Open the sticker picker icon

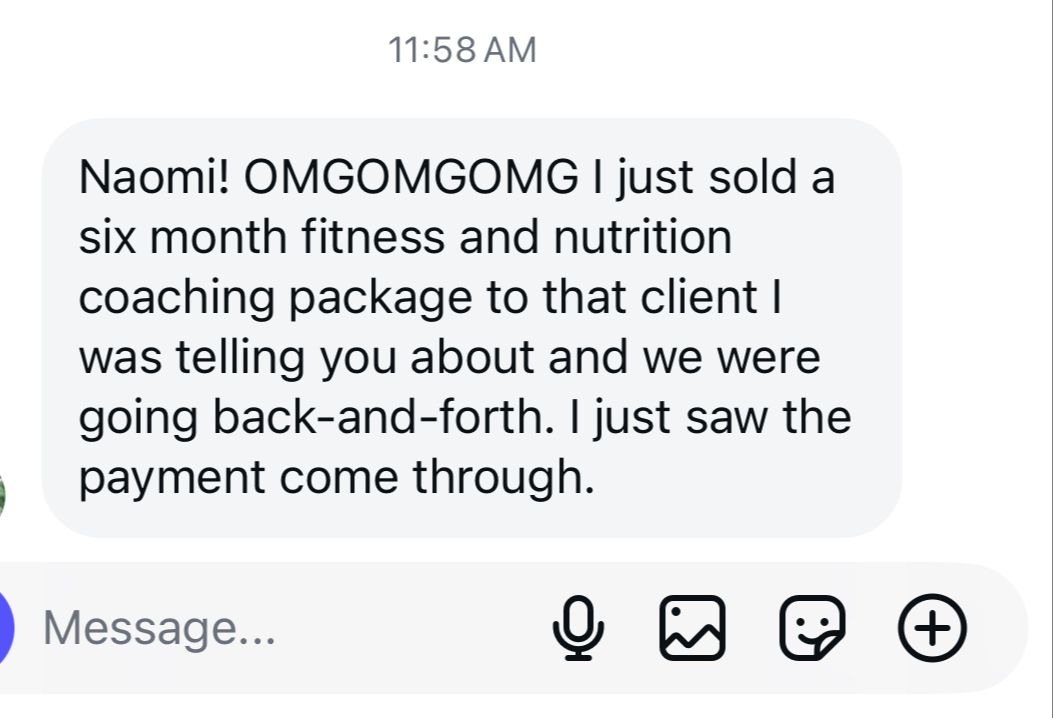point(812,629)
